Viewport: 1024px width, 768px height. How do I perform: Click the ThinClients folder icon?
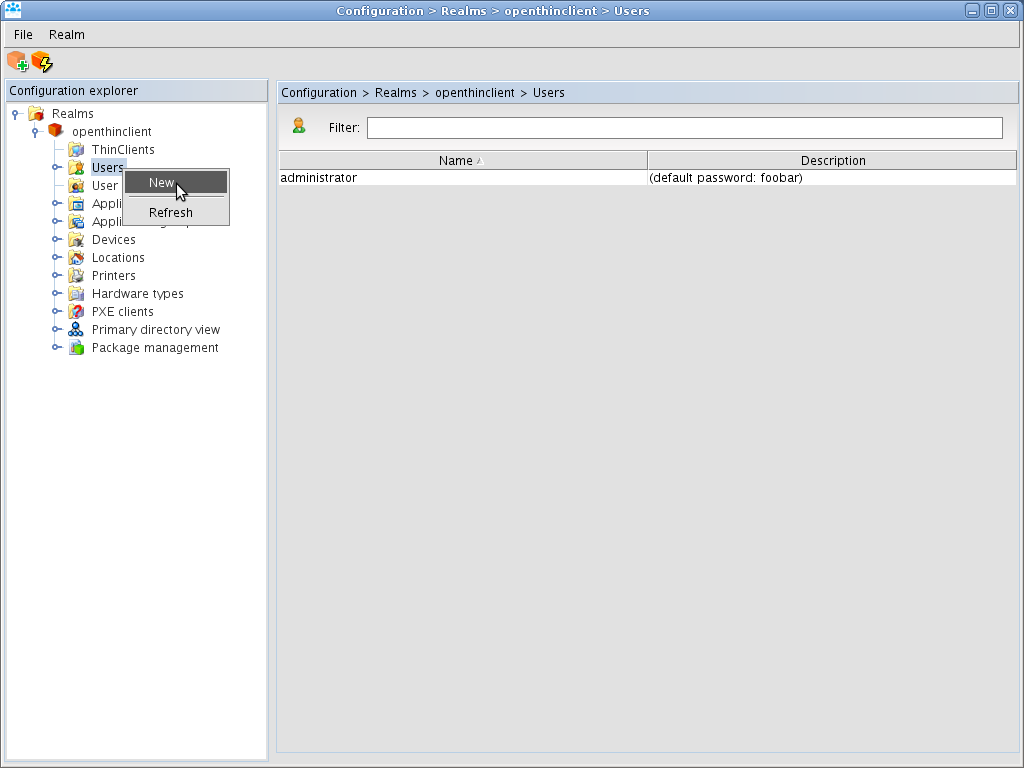(76, 150)
